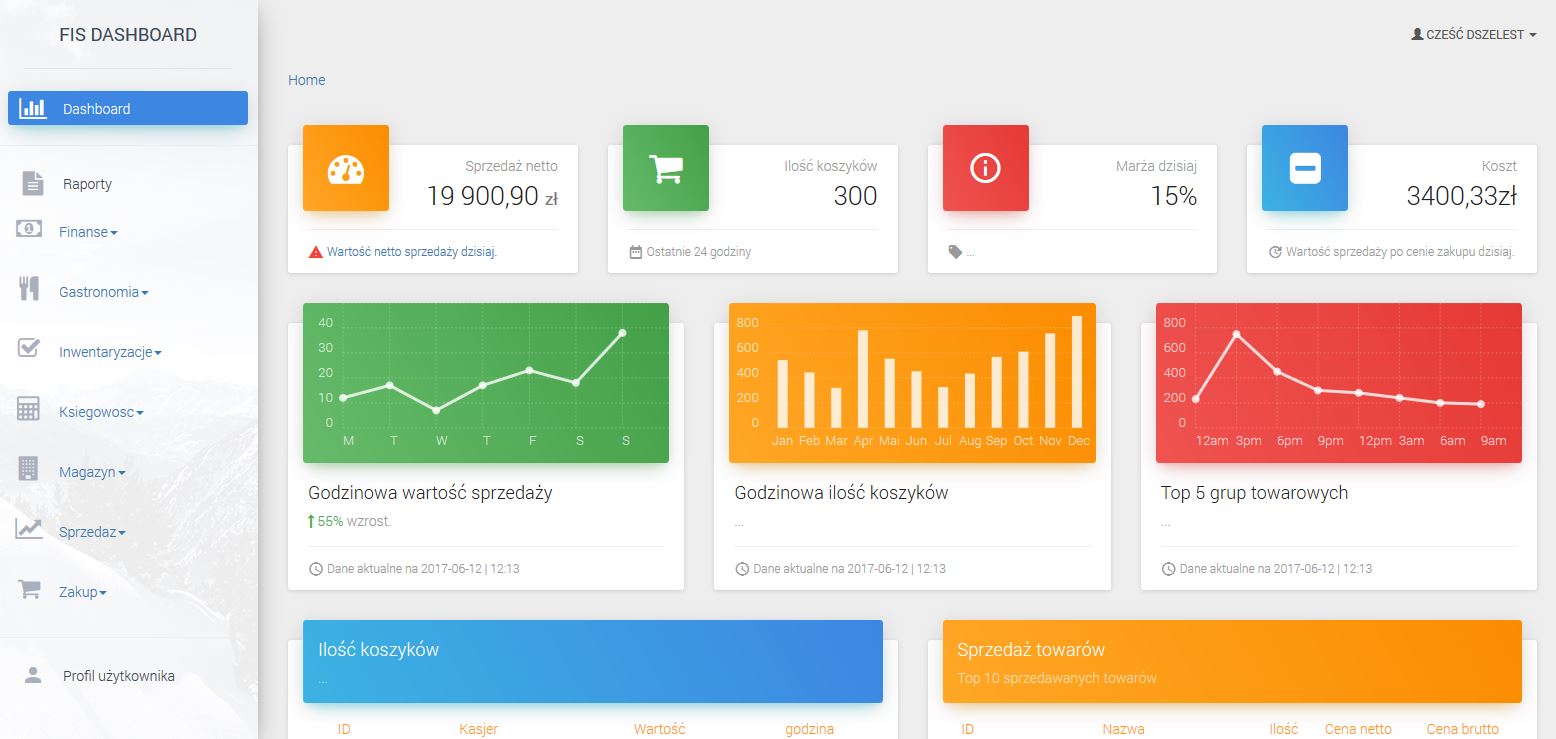Click the red info icon on Marża dzisiaj
The image size is (1556, 739).
tap(985, 169)
